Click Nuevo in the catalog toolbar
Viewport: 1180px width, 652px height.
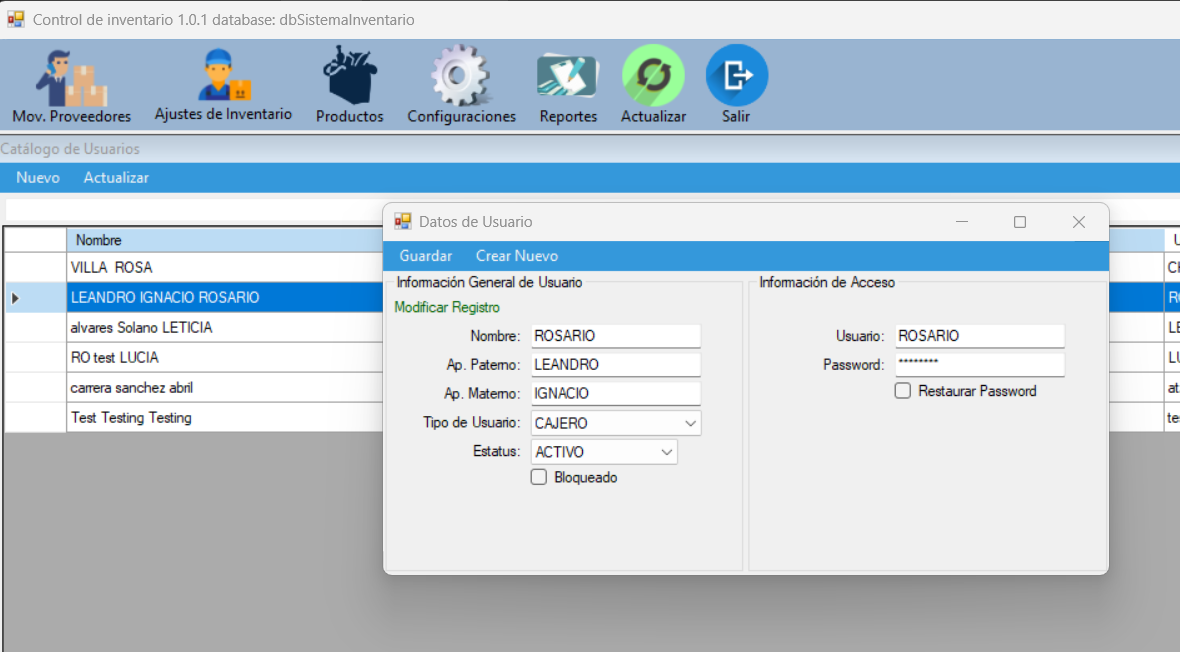38,178
